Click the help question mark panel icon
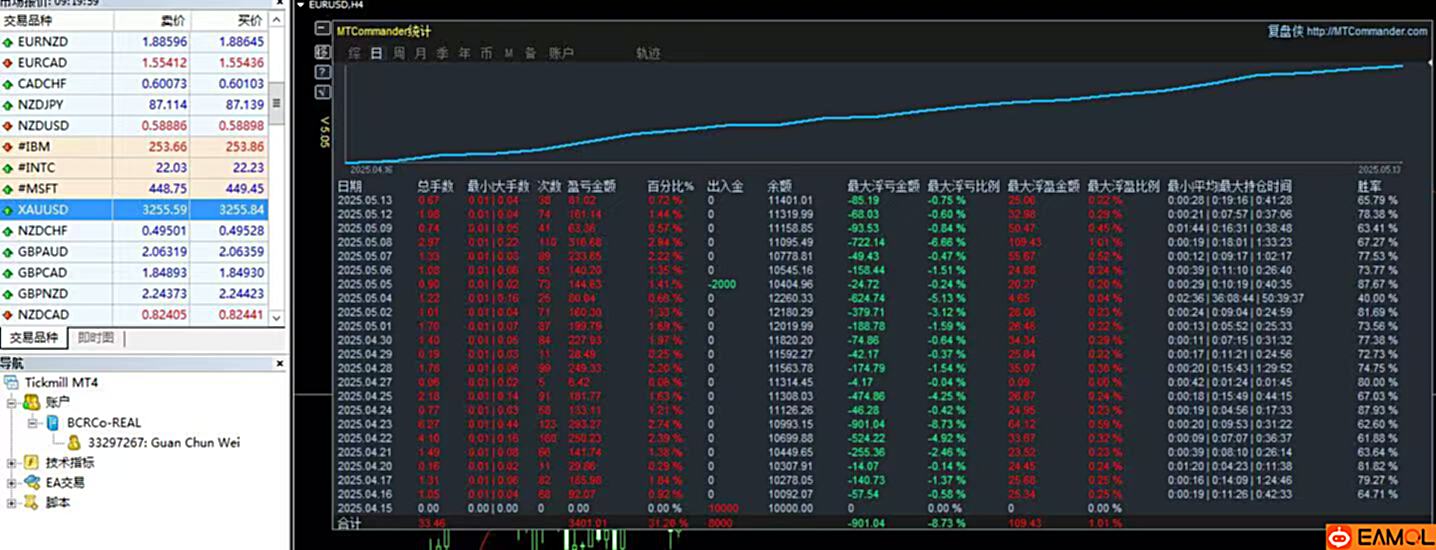 (x=322, y=72)
